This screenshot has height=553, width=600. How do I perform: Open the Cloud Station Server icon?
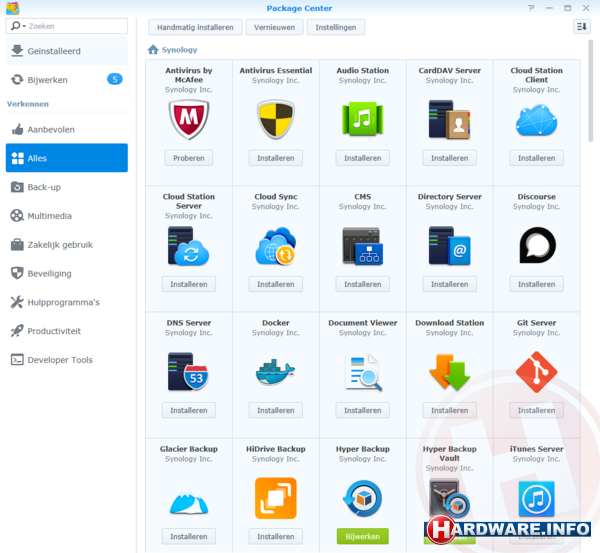click(189, 246)
